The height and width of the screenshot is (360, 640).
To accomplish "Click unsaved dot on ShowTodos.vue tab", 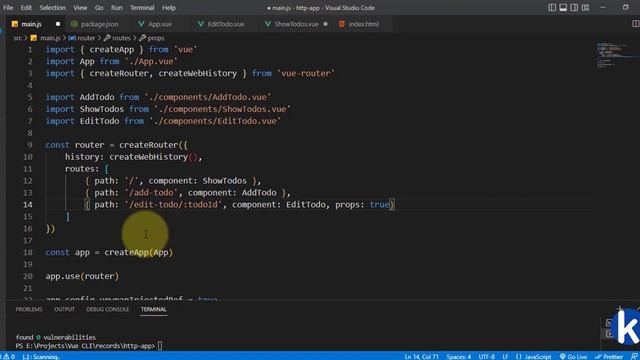I will (x=325, y=24).
